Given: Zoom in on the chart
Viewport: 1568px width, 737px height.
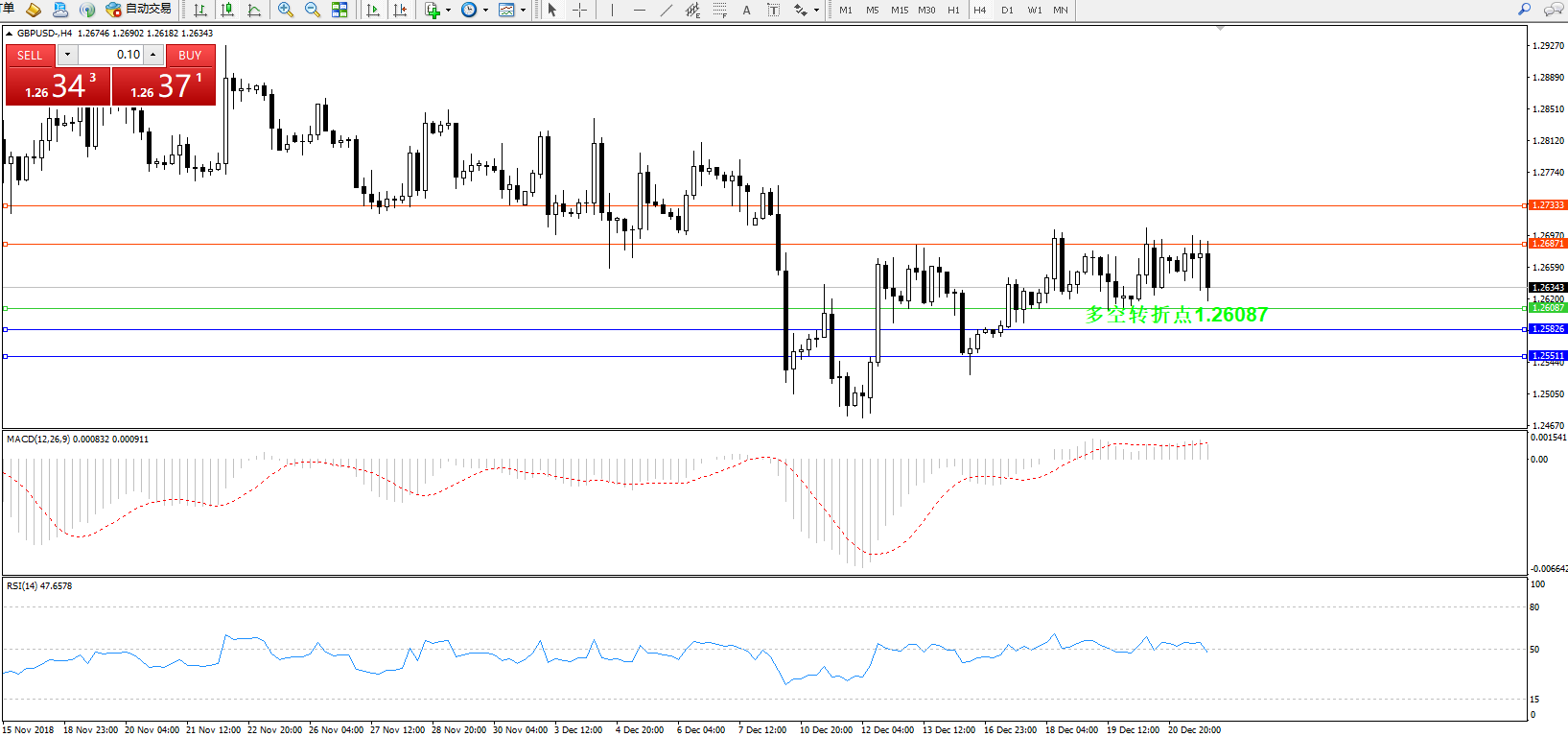Looking at the screenshot, I should pos(285,10).
